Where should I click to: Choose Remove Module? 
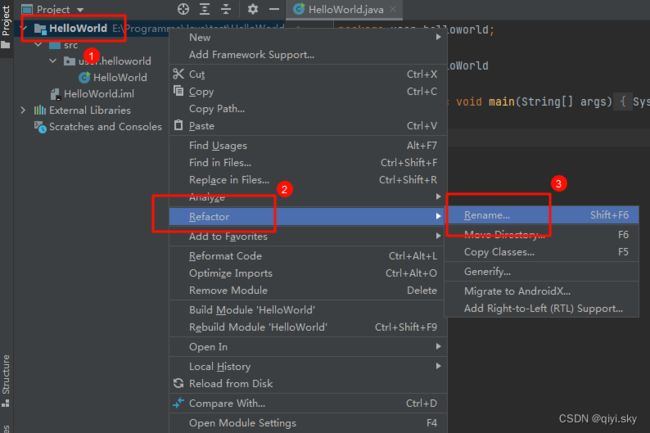pos(308,290)
